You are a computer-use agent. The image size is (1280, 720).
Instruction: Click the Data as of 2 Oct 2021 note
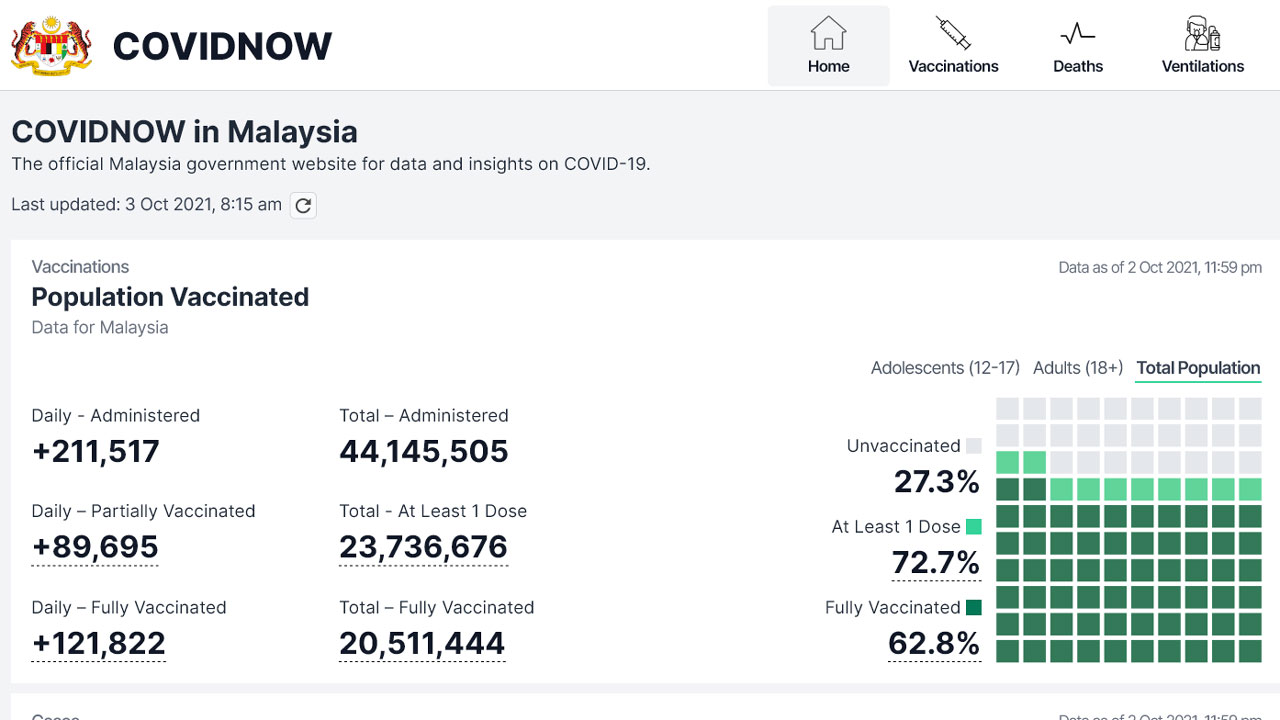point(1160,268)
